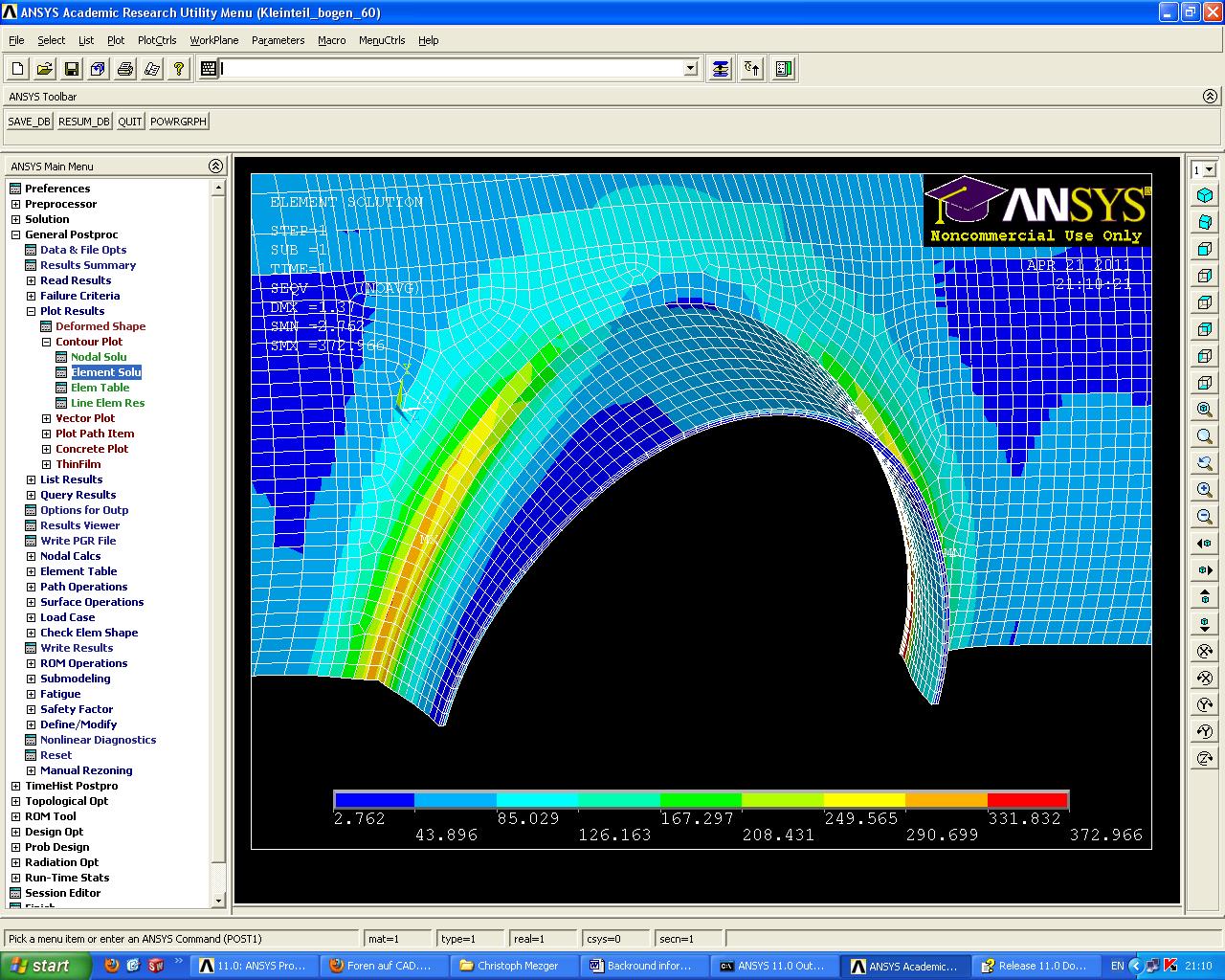Switch to Top view cube icon
The height and width of the screenshot is (980, 1225).
coord(1205,302)
